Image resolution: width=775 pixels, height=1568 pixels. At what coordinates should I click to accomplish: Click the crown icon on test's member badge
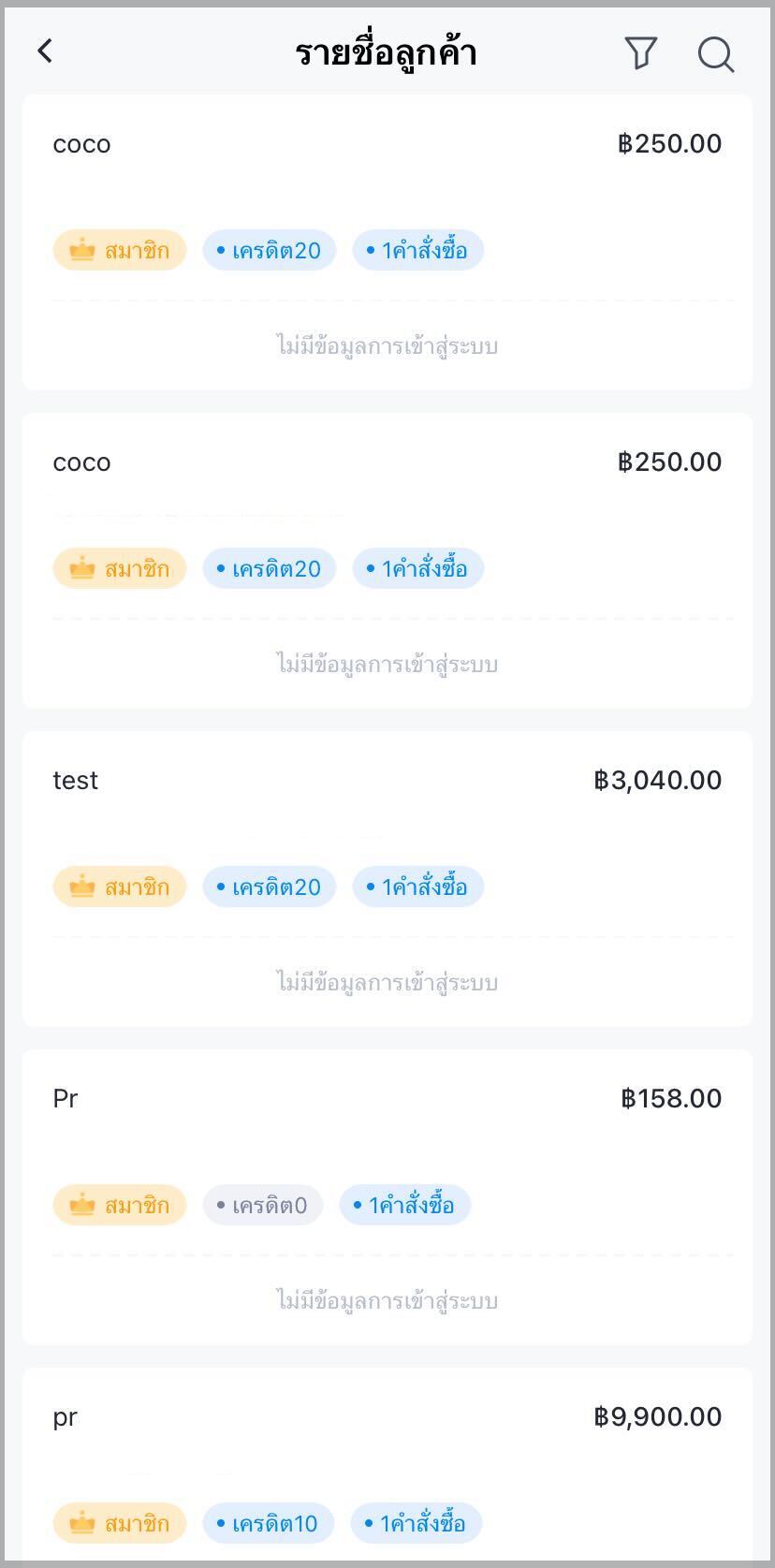[82, 887]
